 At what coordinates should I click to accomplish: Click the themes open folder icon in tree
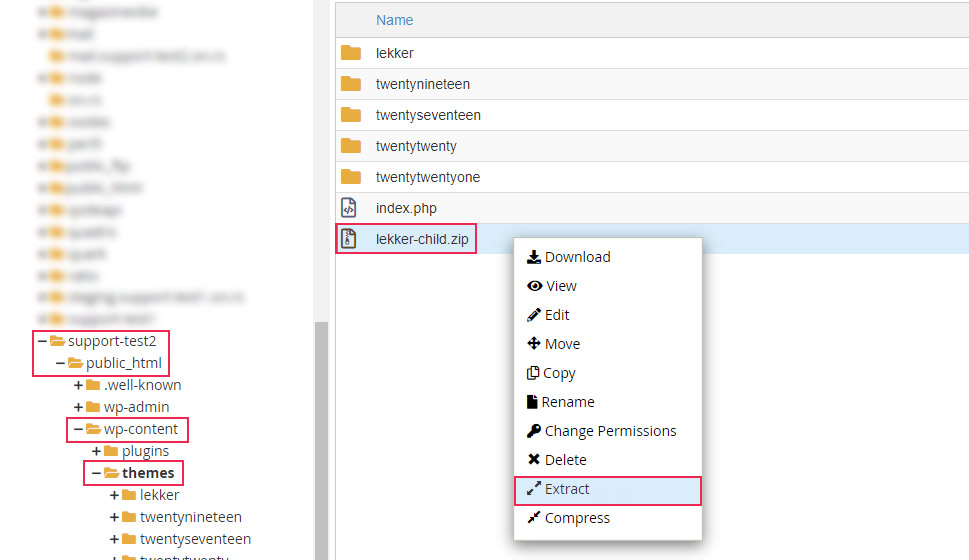111,473
